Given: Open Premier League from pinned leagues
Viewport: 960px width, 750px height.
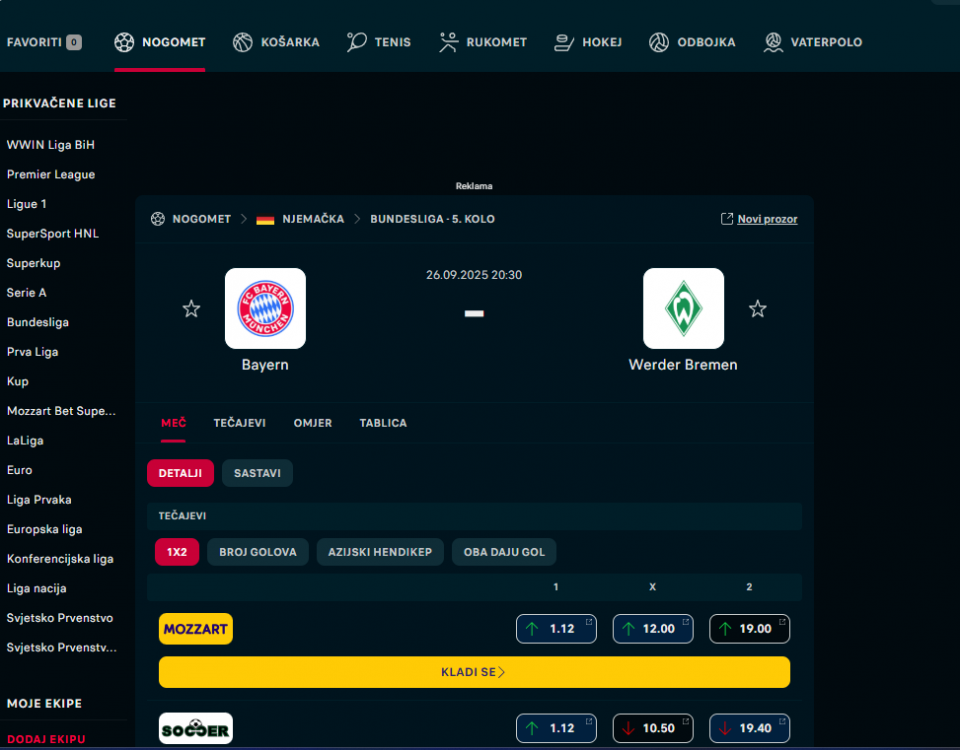Looking at the screenshot, I should coord(51,174).
